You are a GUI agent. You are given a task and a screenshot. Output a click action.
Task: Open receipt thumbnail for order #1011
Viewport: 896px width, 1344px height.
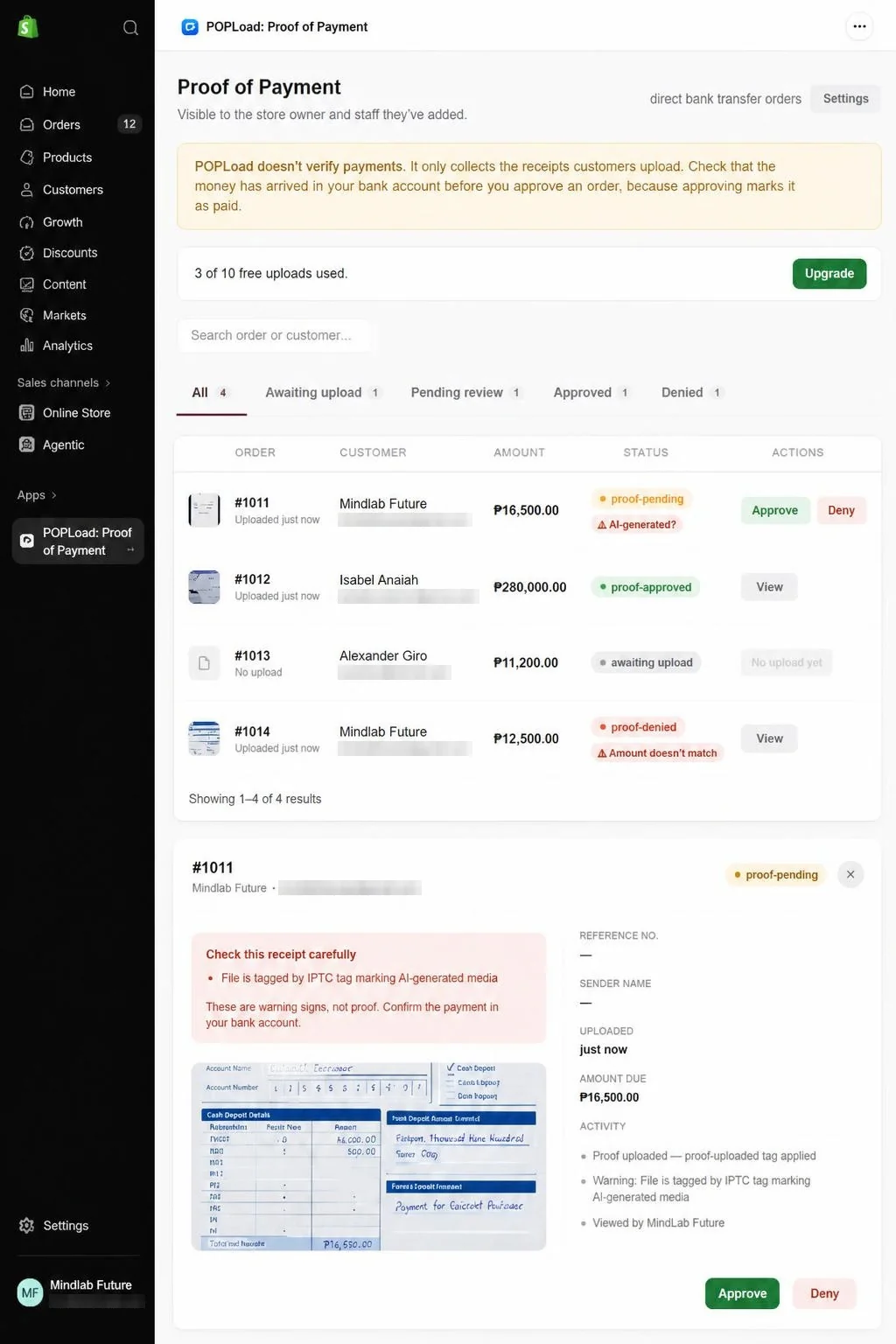(x=204, y=510)
